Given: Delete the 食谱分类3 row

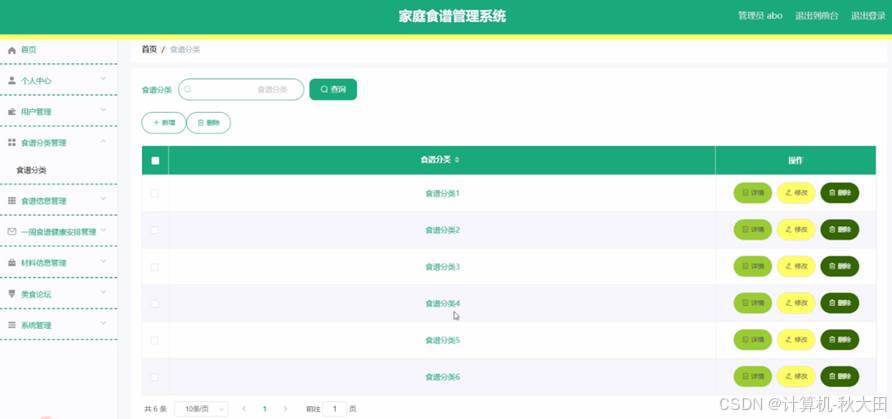Looking at the screenshot, I should (x=840, y=266).
